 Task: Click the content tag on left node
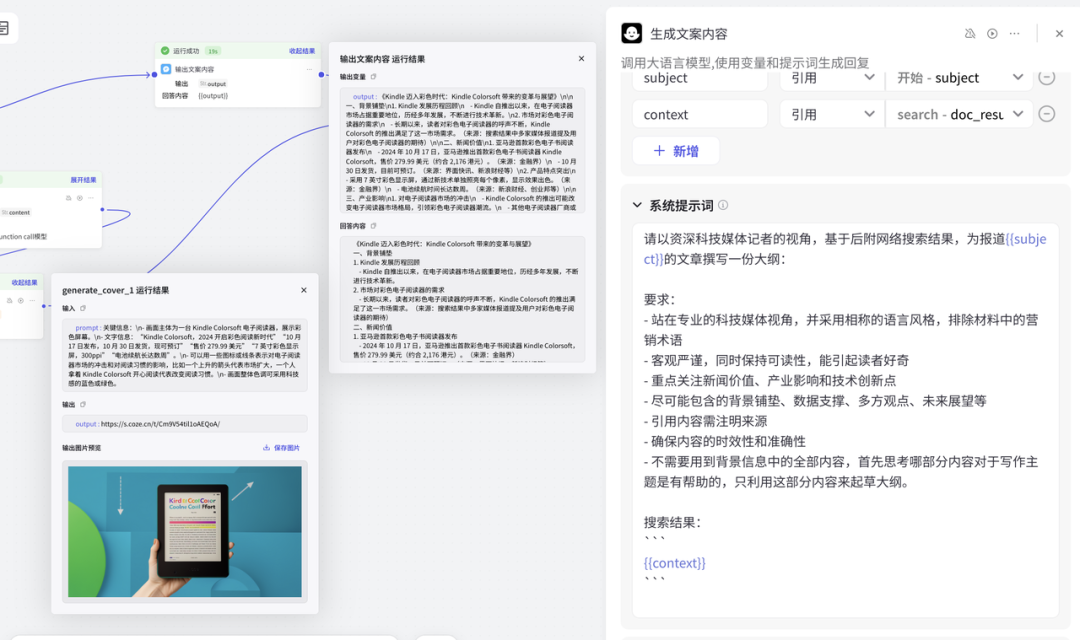pyautogui.click(x=16, y=212)
